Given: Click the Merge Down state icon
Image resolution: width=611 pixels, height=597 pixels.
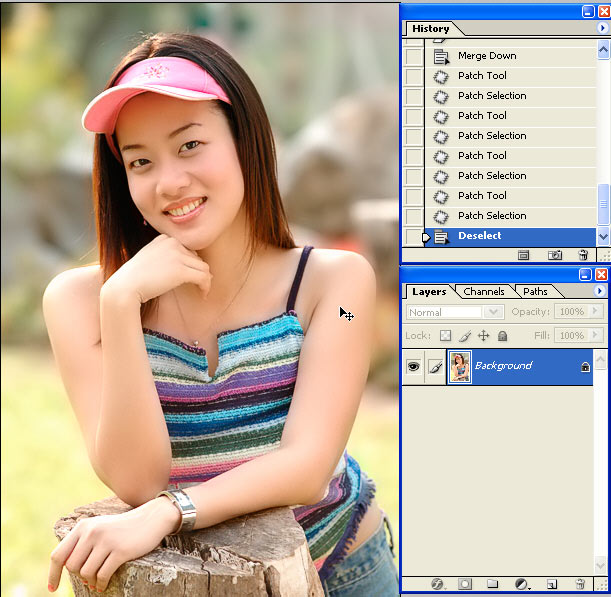Looking at the screenshot, I should (x=441, y=57).
